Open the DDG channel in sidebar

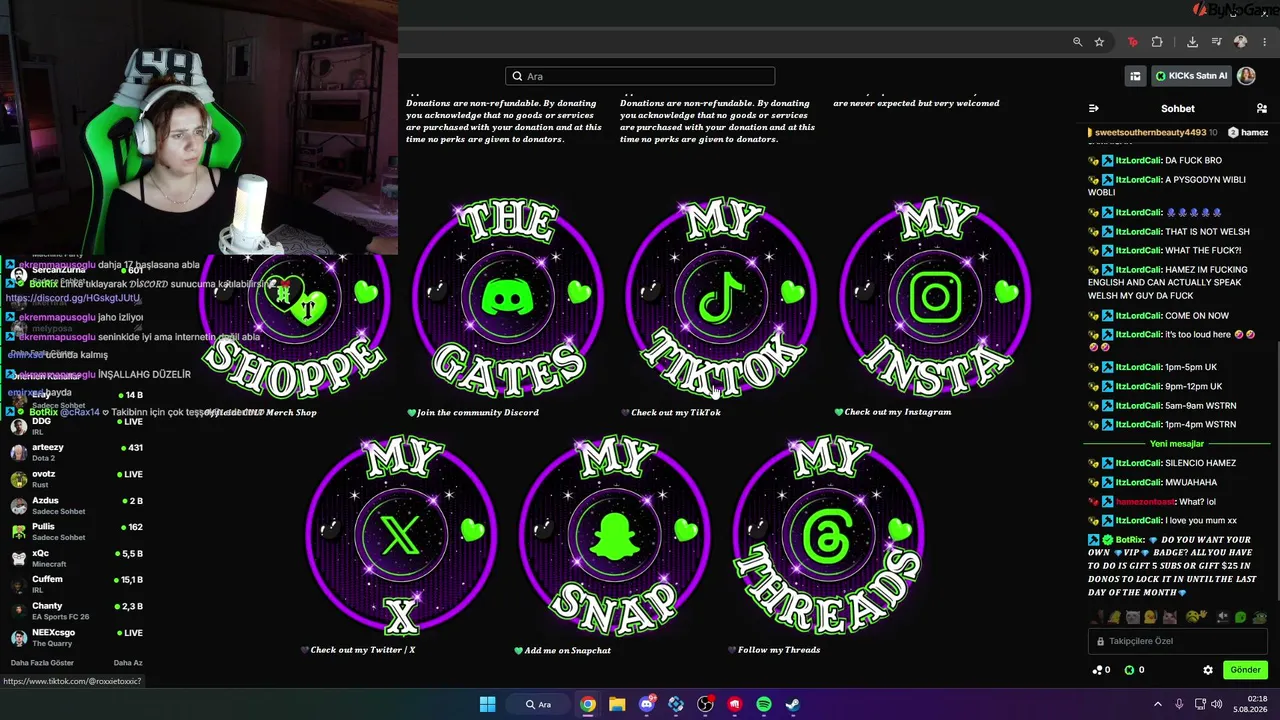76,426
